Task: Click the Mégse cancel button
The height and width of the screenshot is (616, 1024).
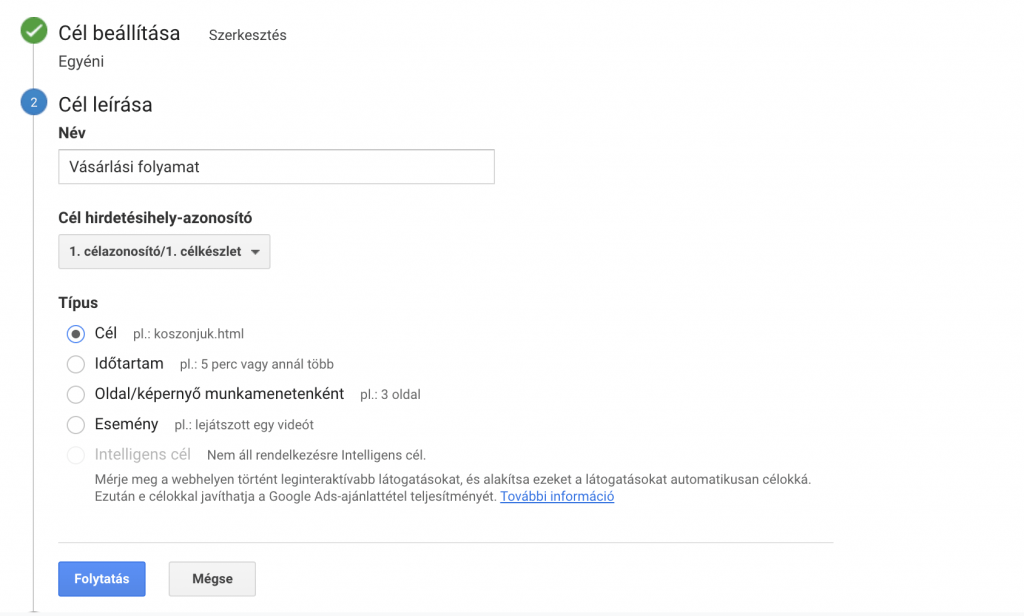Action: click(x=212, y=579)
